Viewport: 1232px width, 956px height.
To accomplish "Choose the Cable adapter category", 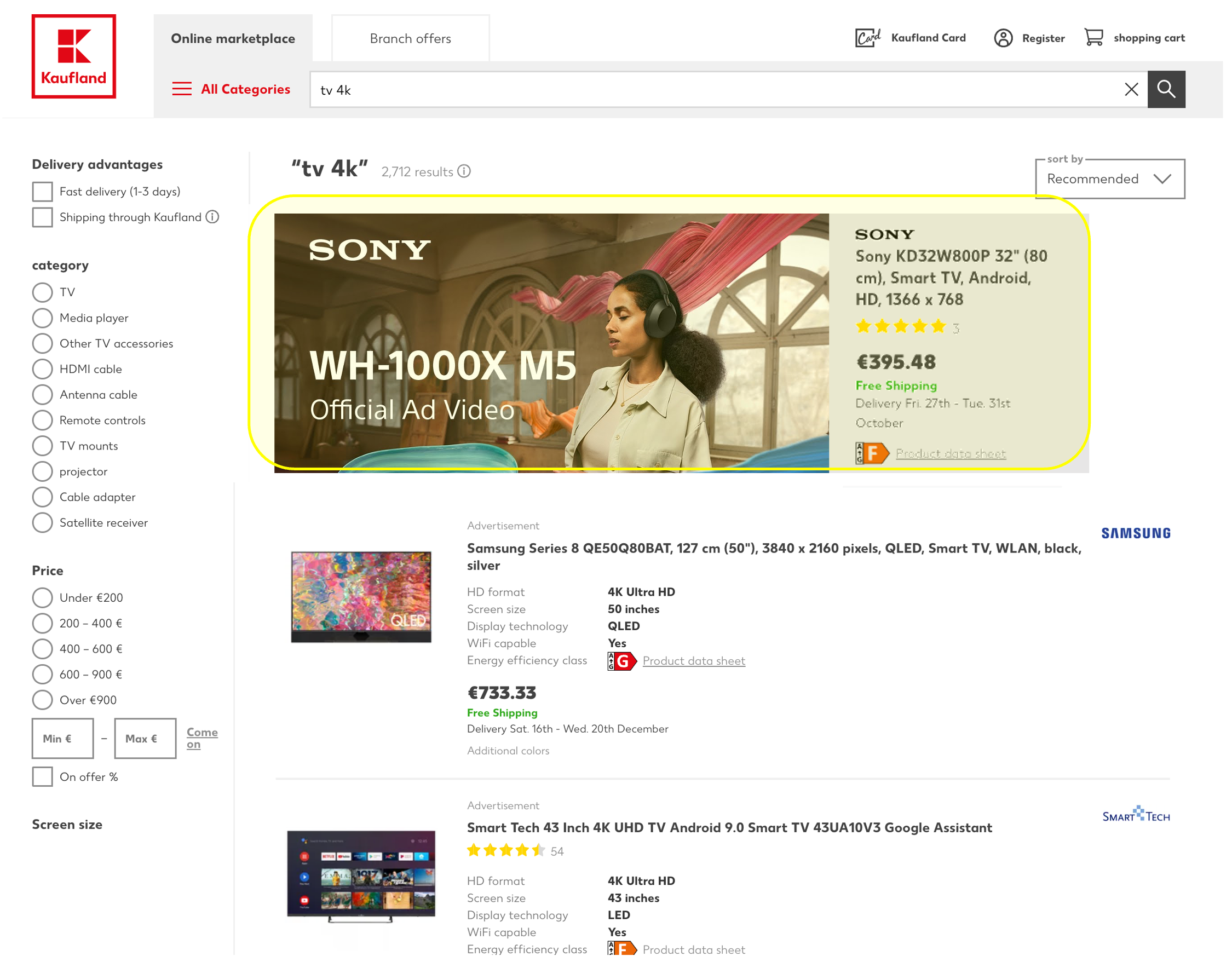I will pos(42,498).
